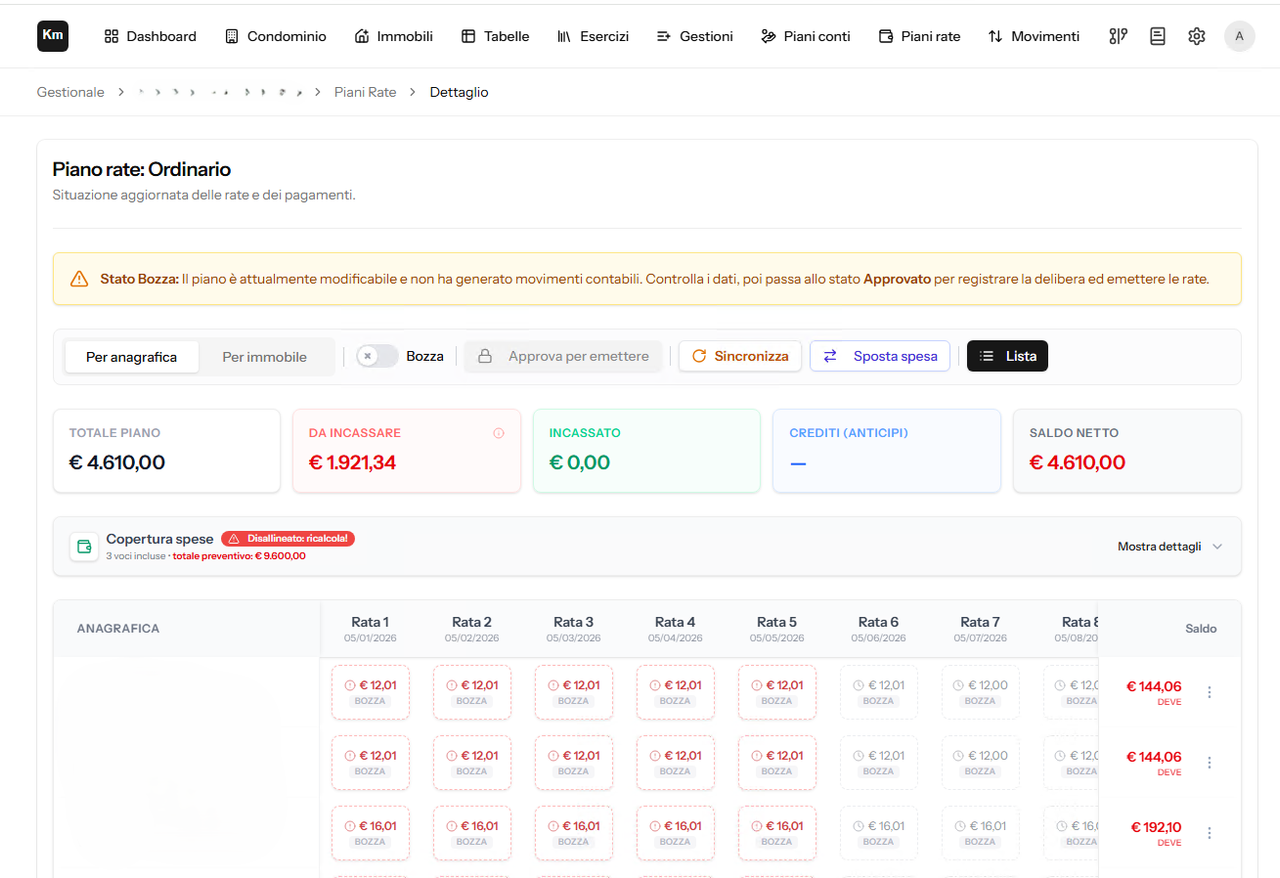The width and height of the screenshot is (1280, 878).
Task: Click € 192,10 saldo value
Action: 1156,827
